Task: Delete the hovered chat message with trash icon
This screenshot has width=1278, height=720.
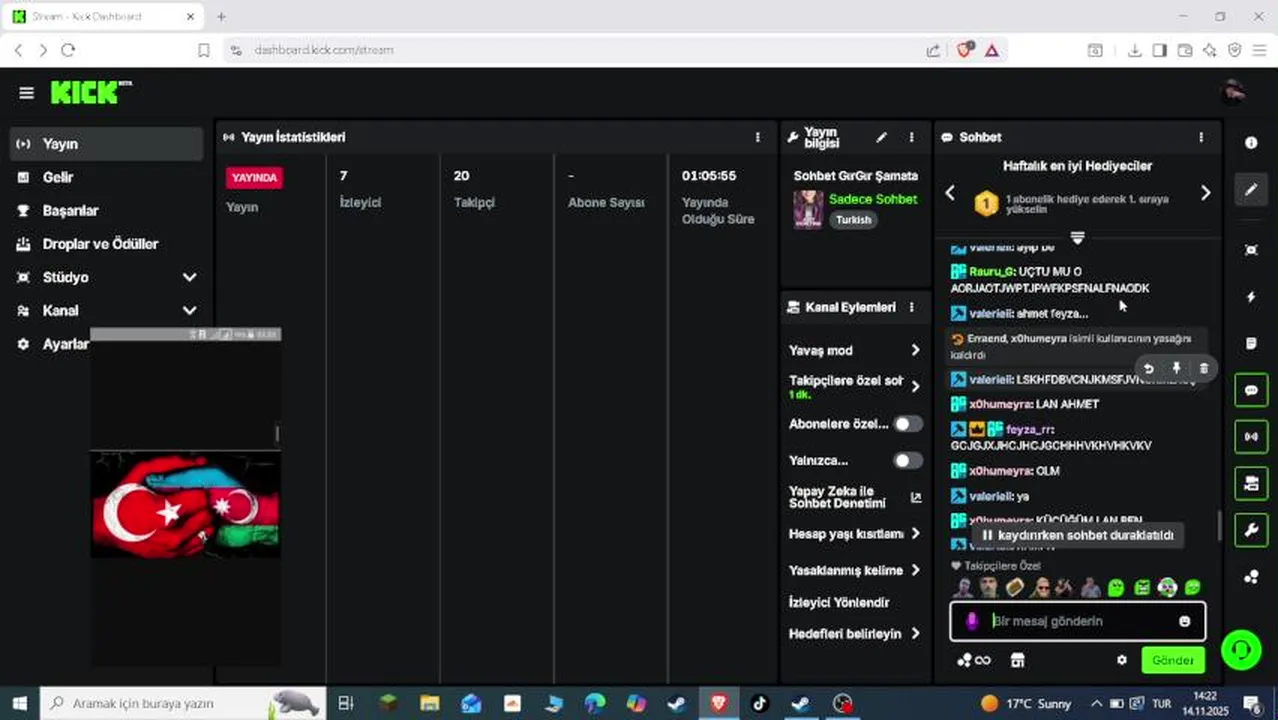Action: pyautogui.click(x=1203, y=368)
